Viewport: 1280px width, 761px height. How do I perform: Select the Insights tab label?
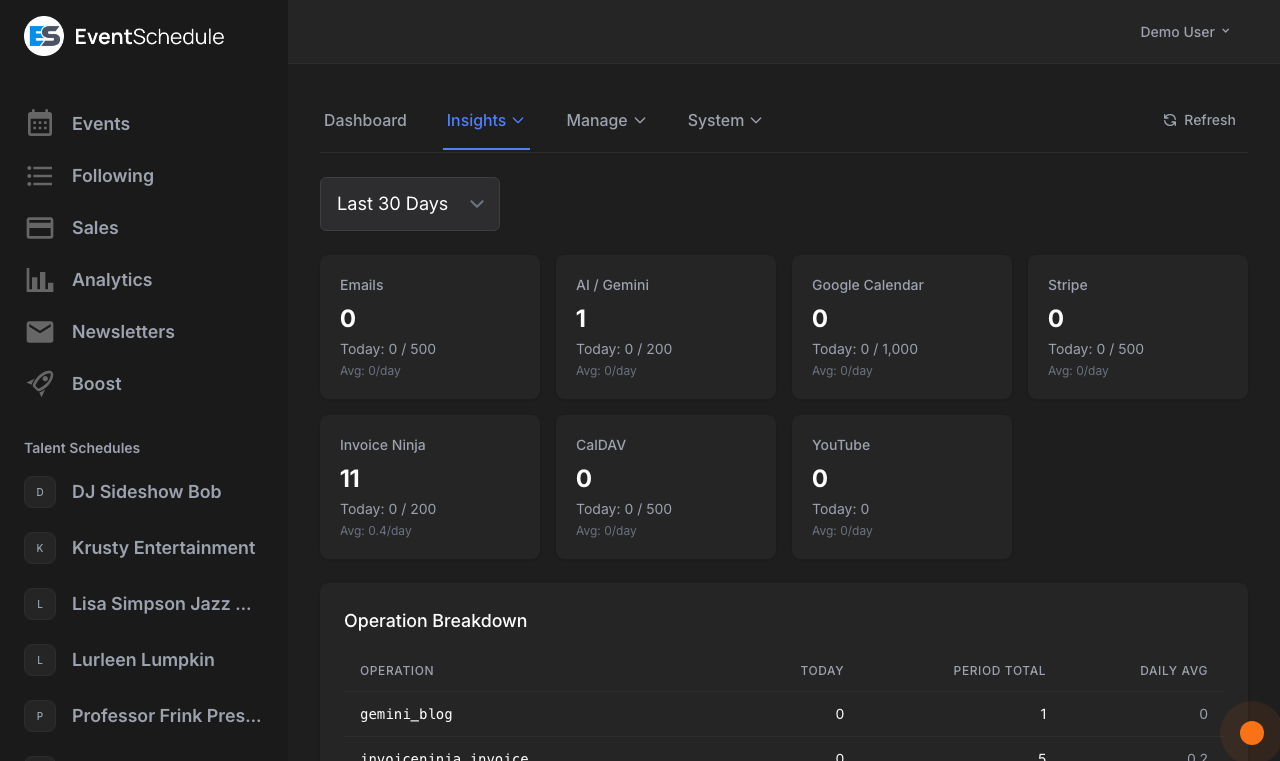click(476, 120)
